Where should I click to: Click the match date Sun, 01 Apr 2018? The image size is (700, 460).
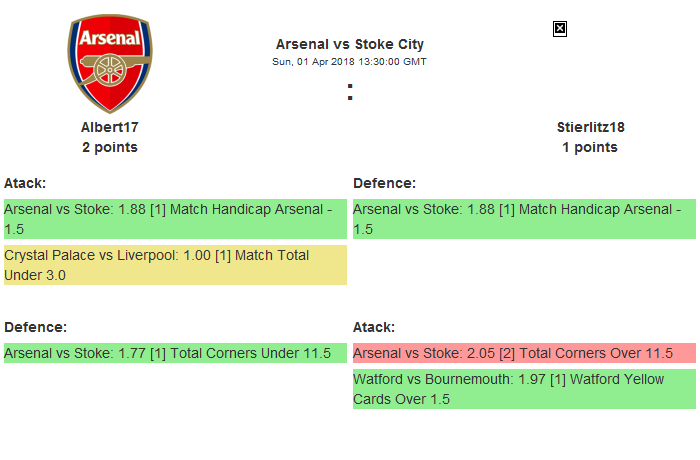(350, 62)
